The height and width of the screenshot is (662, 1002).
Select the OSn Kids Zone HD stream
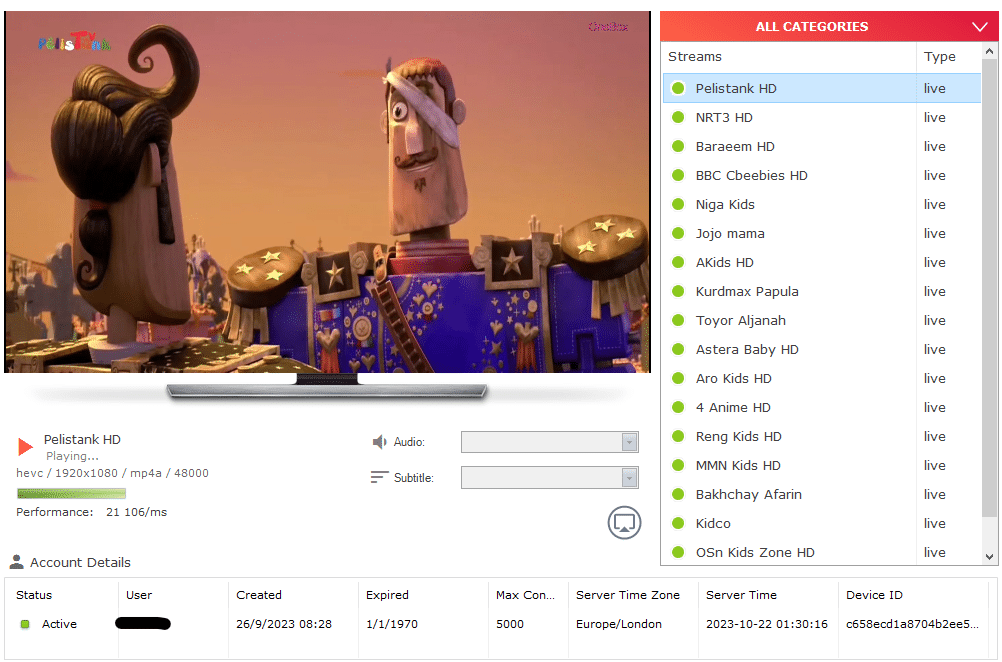tap(822, 552)
